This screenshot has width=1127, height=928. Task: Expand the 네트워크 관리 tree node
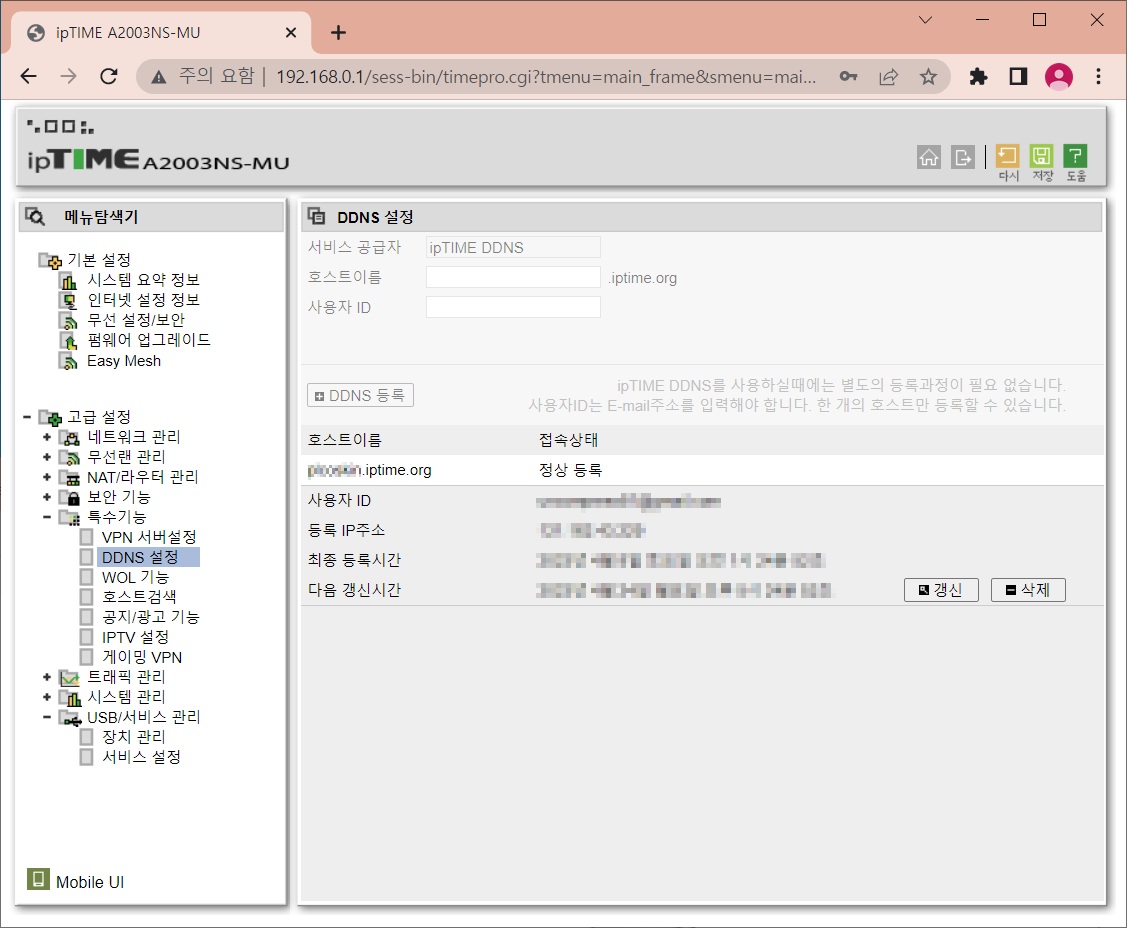click(x=46, y=437)
